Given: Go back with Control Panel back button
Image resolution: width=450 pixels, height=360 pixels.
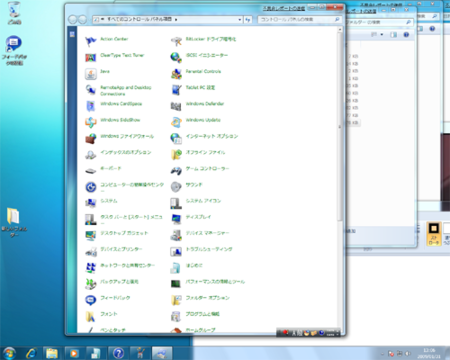Looking at the screenshot, I should point(73,20).
